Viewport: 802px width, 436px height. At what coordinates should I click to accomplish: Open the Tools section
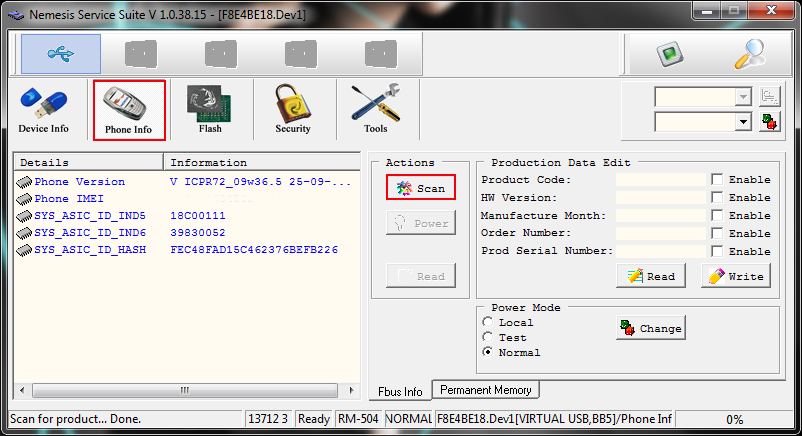376,110
